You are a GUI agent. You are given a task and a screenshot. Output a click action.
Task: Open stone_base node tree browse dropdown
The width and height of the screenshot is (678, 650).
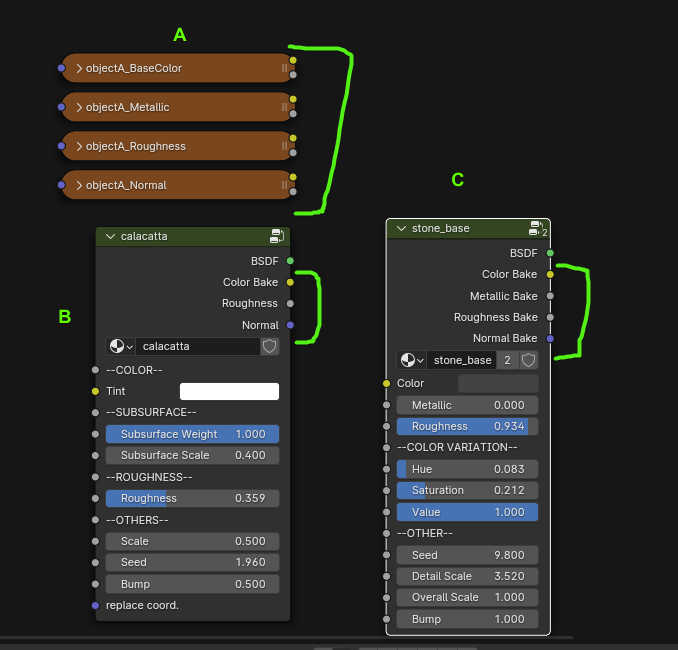(412, 360)
